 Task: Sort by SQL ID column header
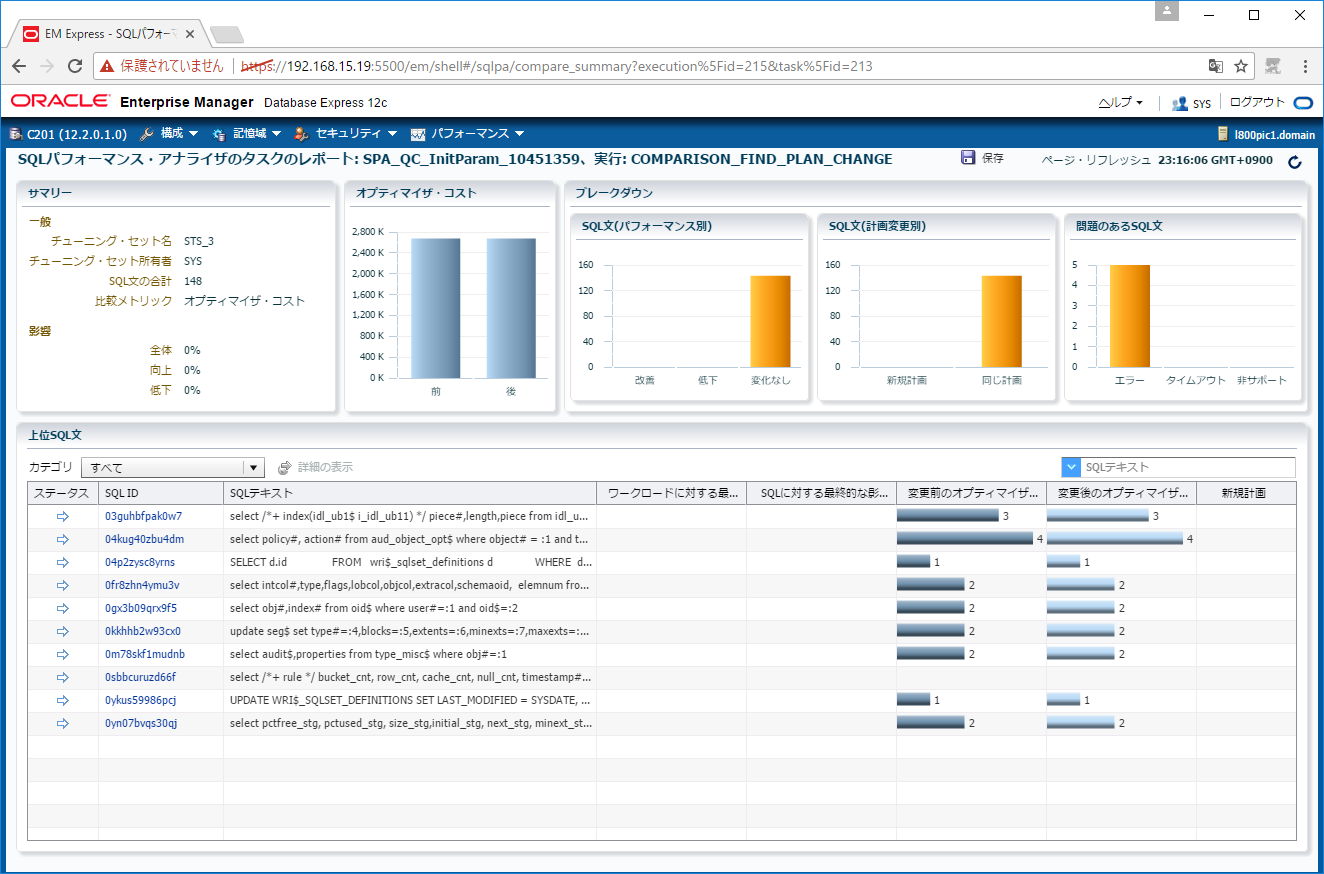coord(161,493)
